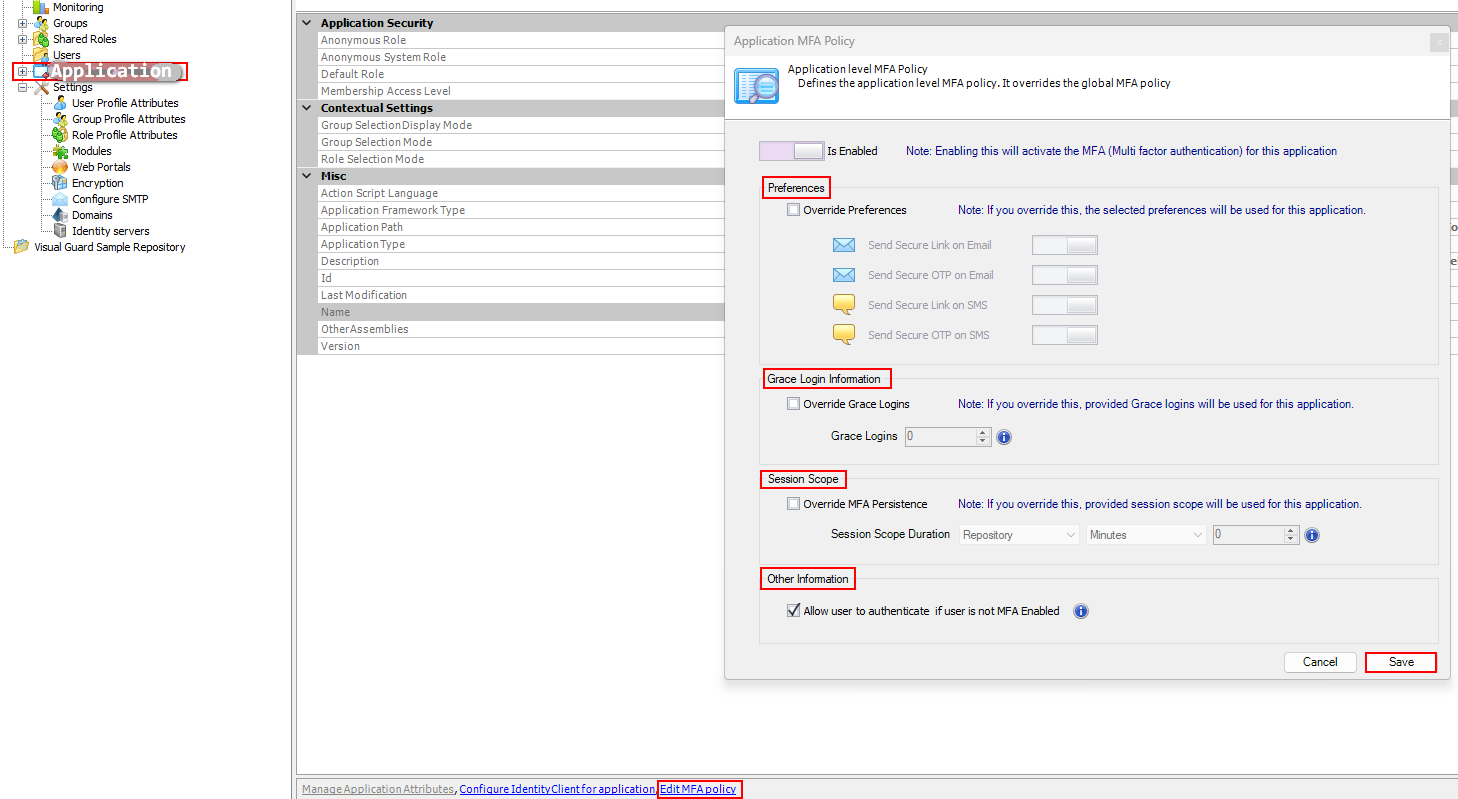Click info icon after MFA Enabled option
This screenshot has height=799, width=1458.
[x=1080, y=611]
